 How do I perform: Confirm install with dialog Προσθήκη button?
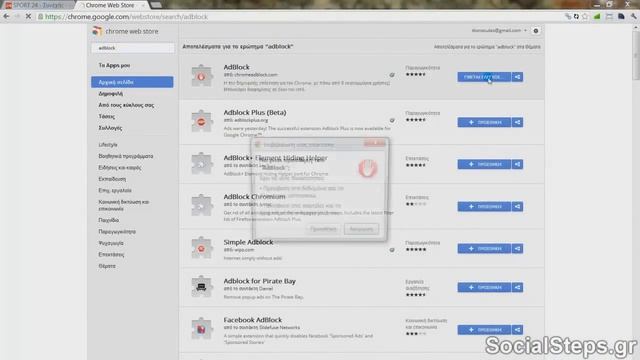point(323,229)
